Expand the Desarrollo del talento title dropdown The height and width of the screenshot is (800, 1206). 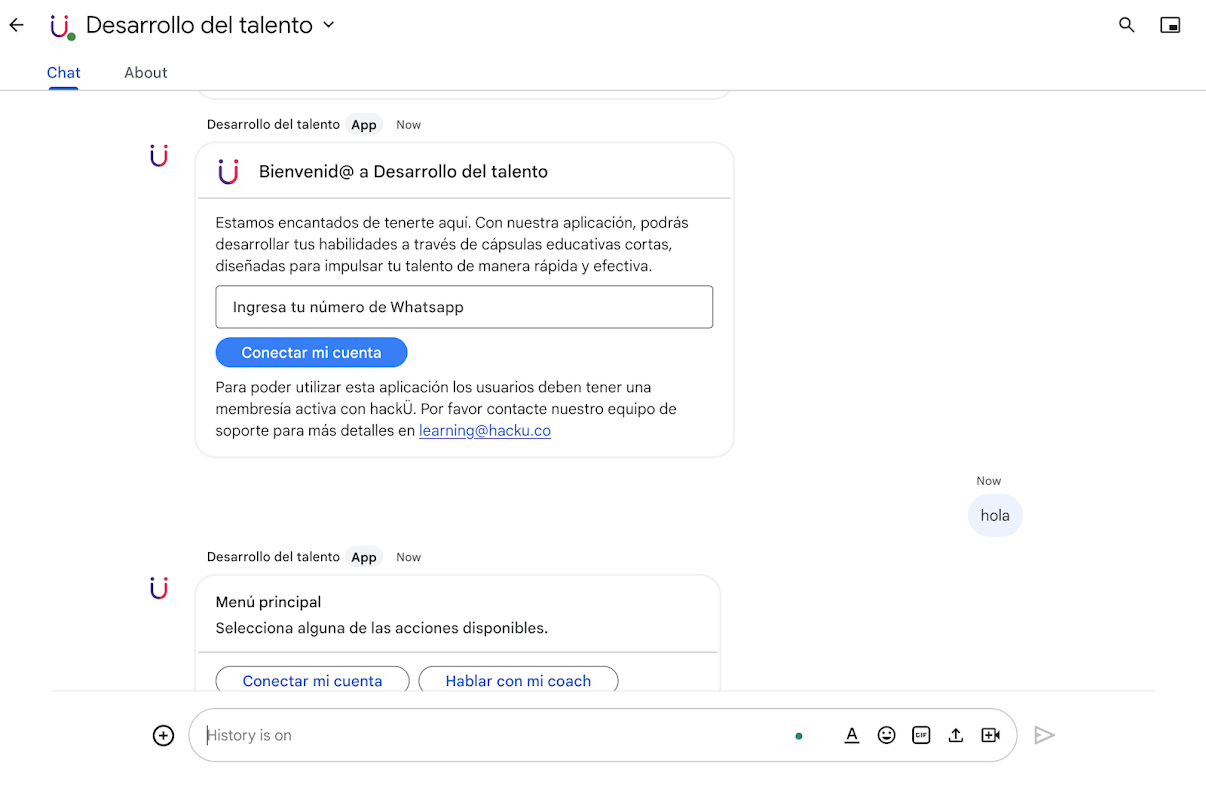(x=329, y=25)
